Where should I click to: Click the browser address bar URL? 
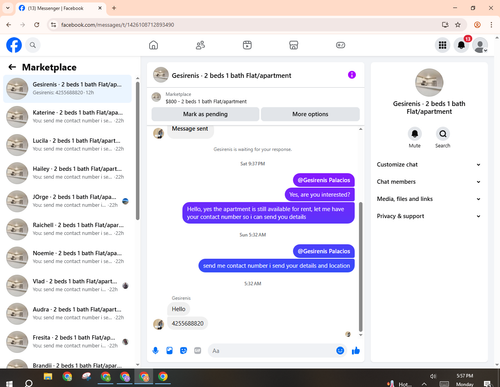(x=117, y=25)
